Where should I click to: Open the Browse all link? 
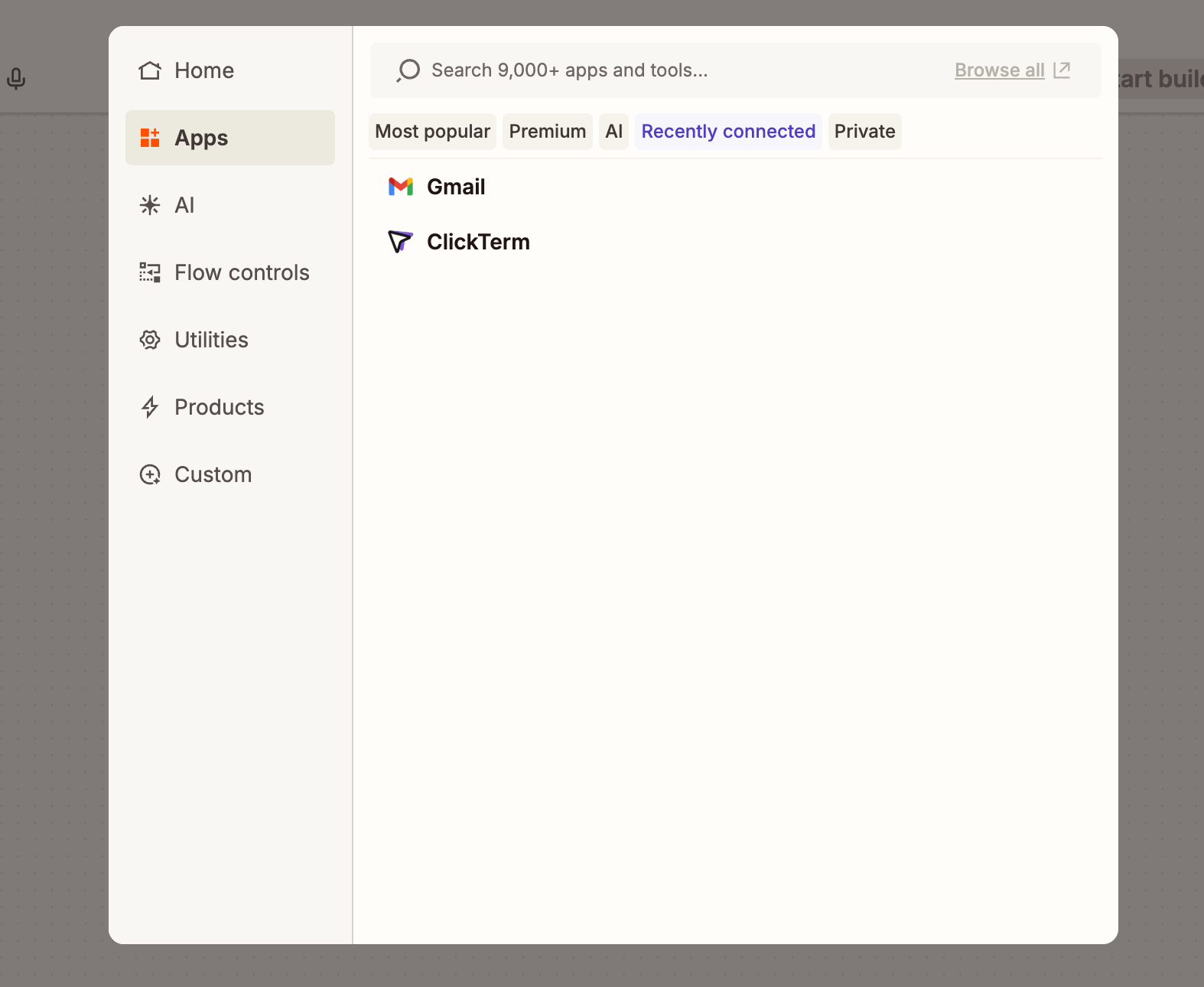pyautogui.click(x=1000, y=70)
